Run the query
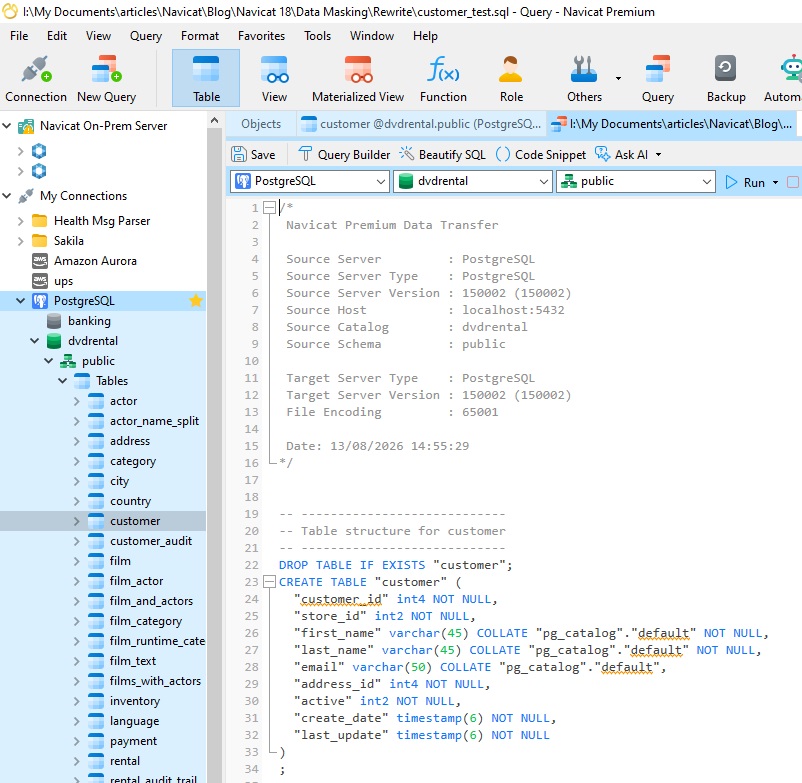 pos(745,183)
